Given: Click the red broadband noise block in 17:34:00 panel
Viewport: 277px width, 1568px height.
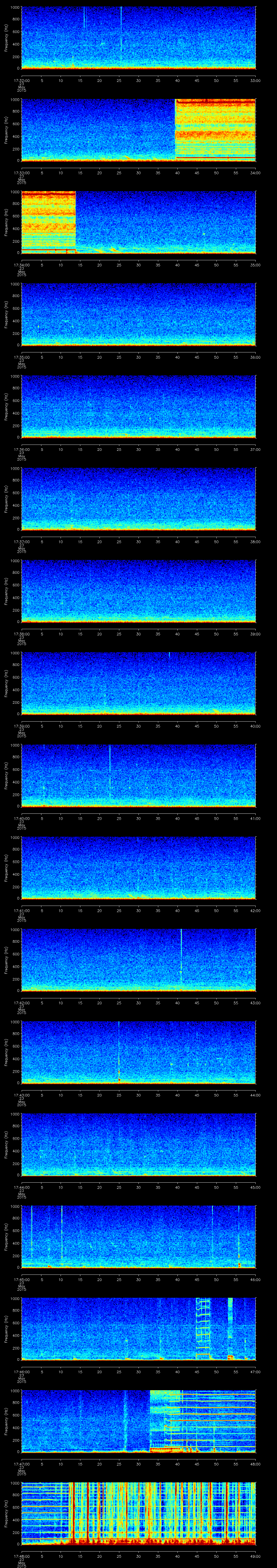Looking at the screenshot, I should (48, 222).
